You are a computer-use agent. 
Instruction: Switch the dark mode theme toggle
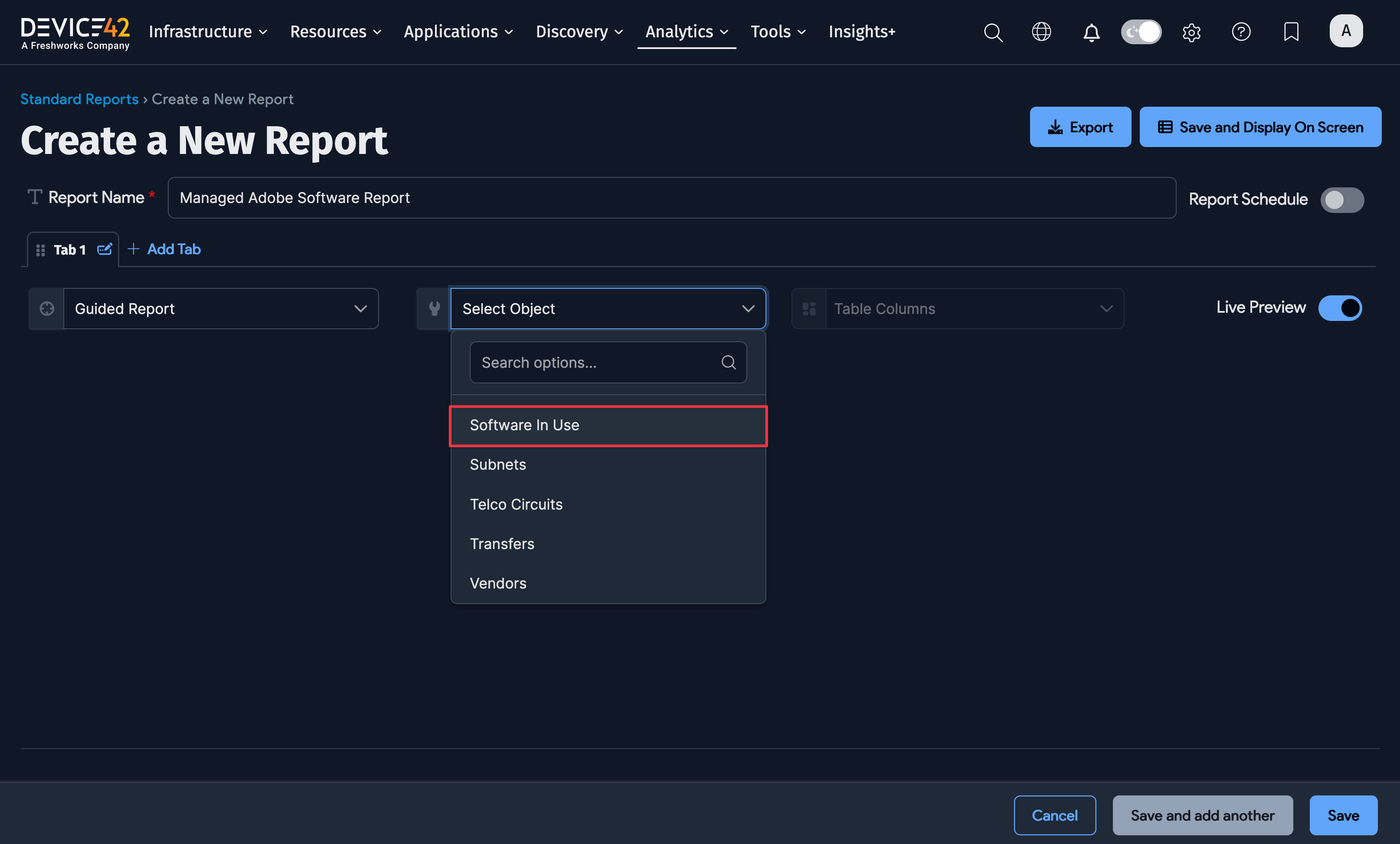(x=1141, y=32)
